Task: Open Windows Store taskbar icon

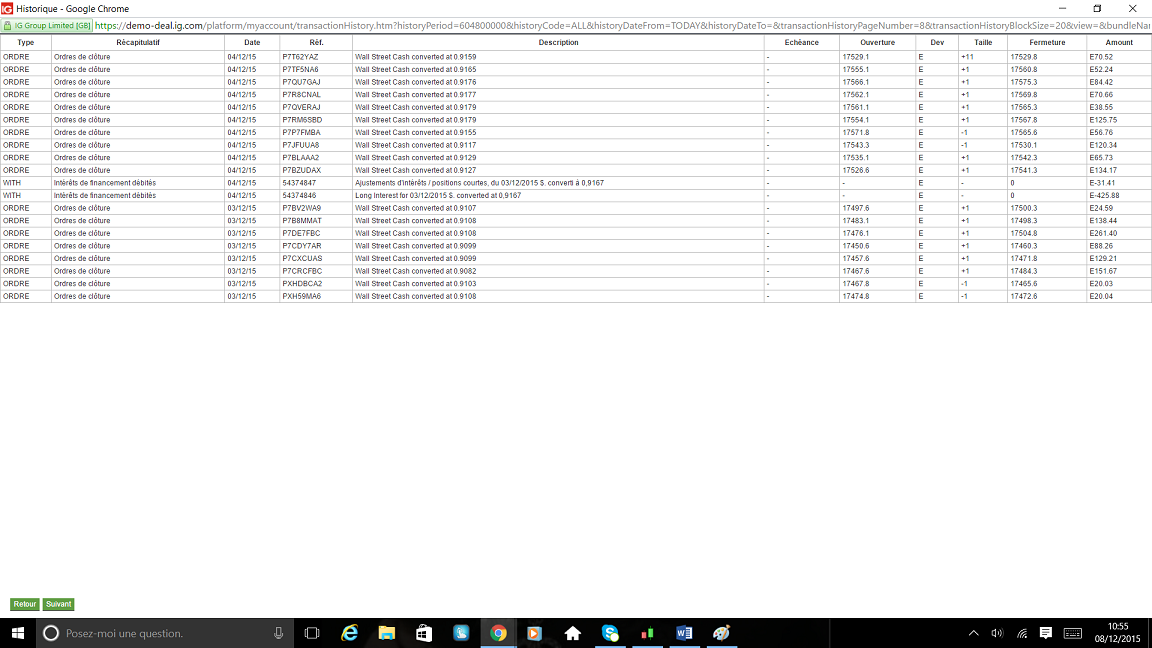Action: [424, 633]
